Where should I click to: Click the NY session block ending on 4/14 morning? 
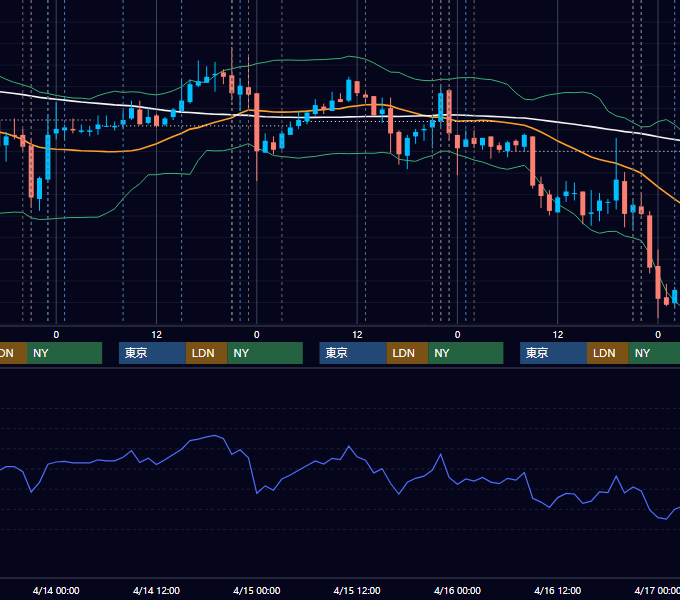tap(64, 353)
